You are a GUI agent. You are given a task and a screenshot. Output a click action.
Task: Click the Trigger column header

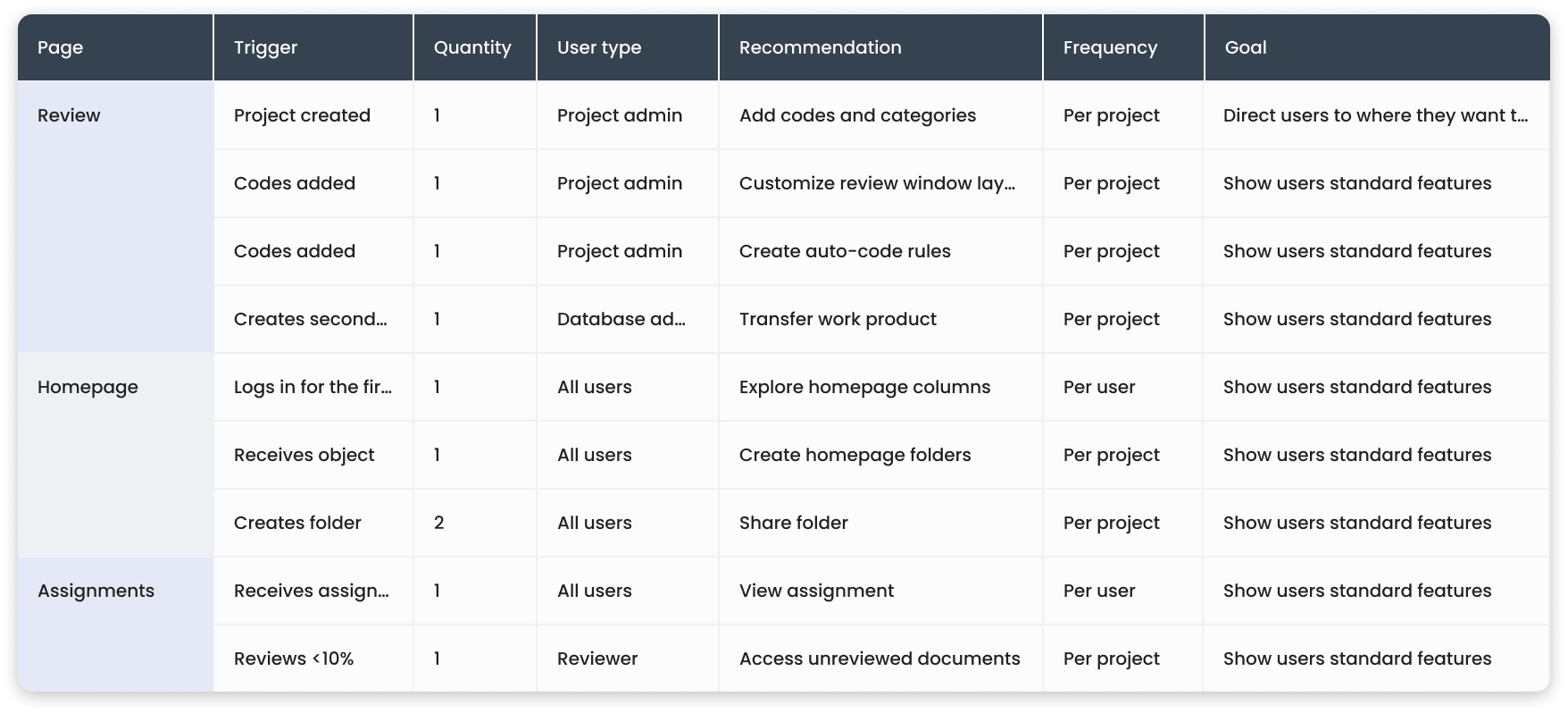coord(313,47)
